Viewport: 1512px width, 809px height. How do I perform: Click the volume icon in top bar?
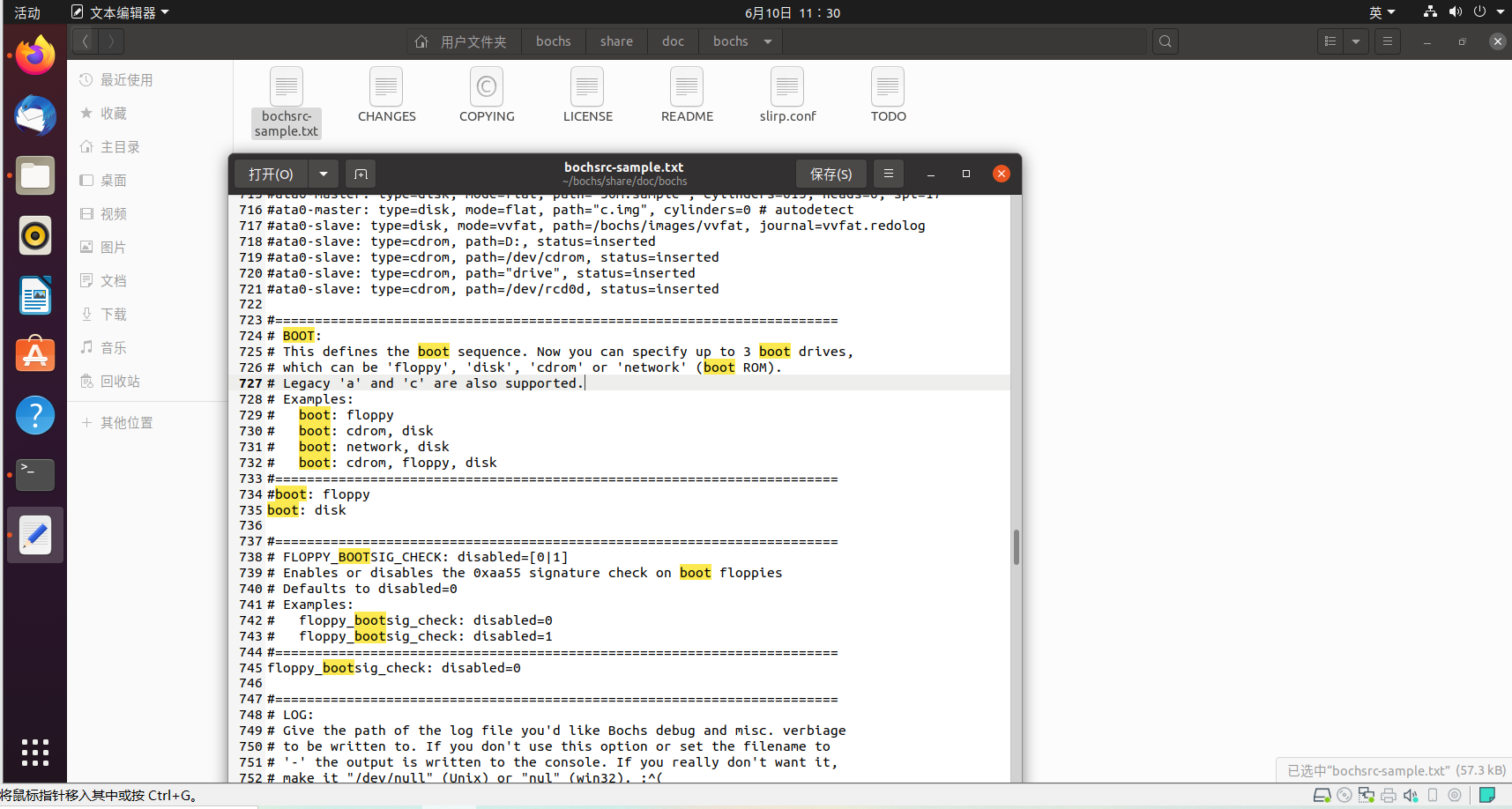pyautogui.click(x=1455, y=12)
